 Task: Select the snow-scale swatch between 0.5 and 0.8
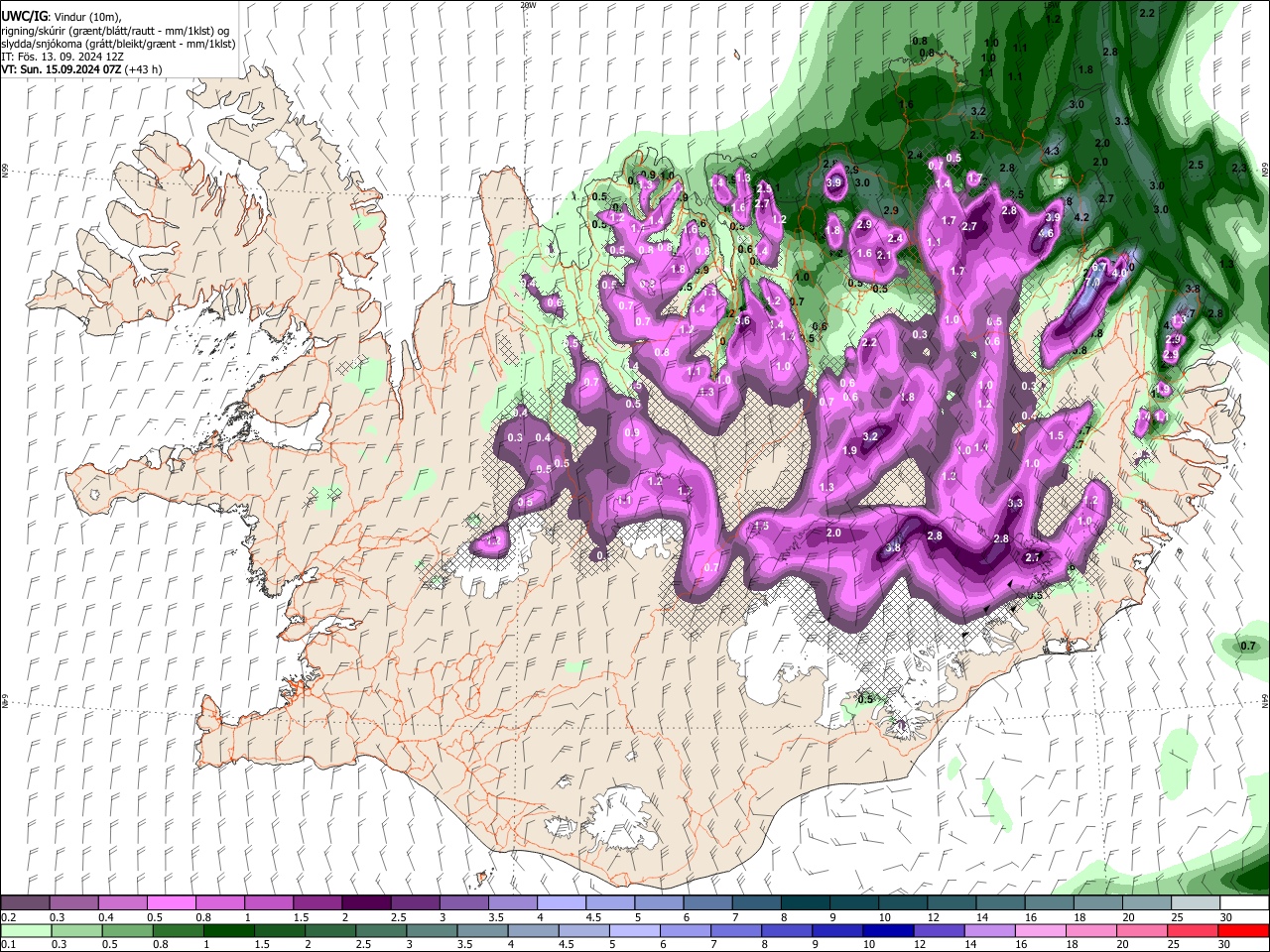click(x=172, y=903)
